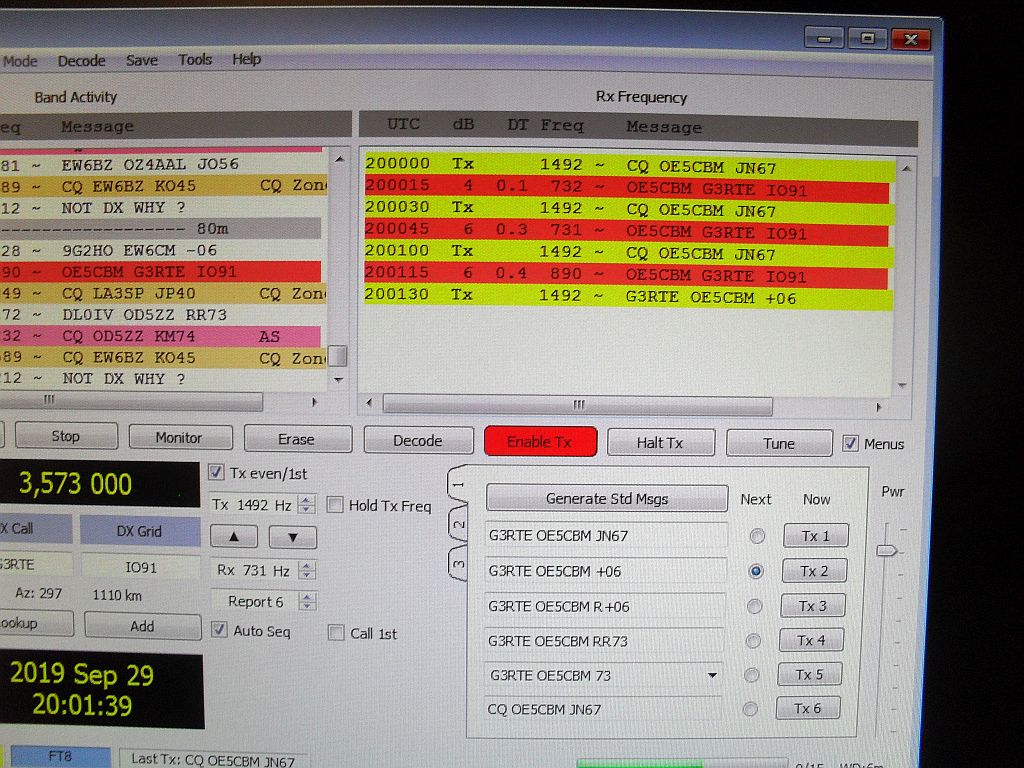Screen dimensions: 1024x768
Task: Increase the Rx 731 Hz spinner
Action: (x=307, y=566)
